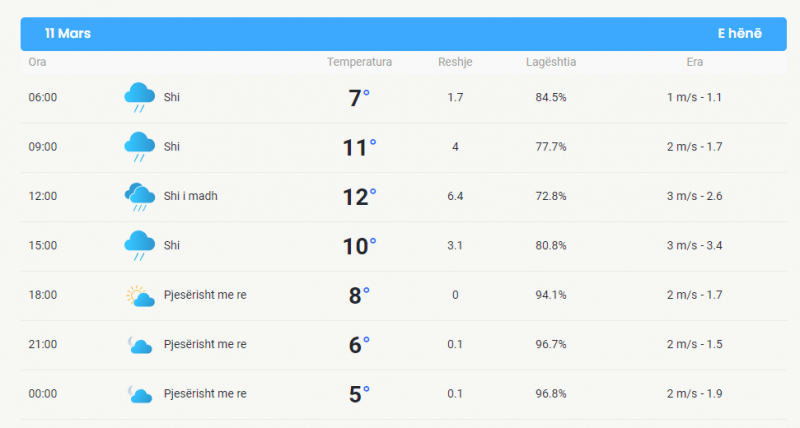Screen dimensions: 800x428
Task: Click the Era column header
Action: [694, 62]
